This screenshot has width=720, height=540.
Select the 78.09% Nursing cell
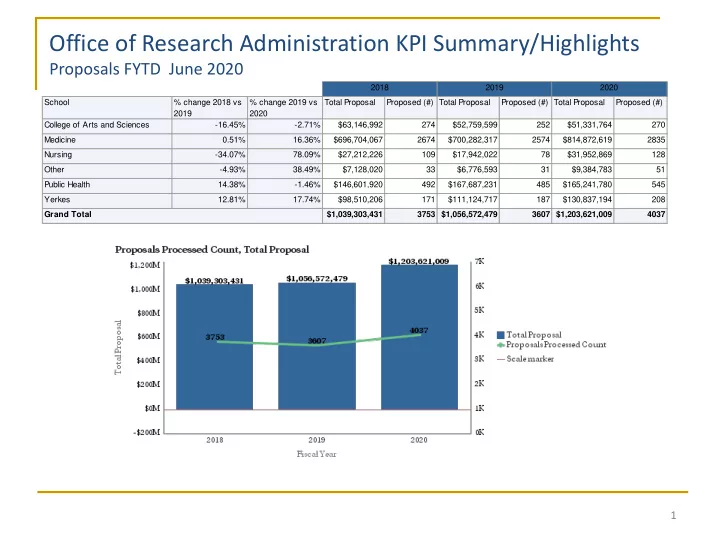point(285,155)
